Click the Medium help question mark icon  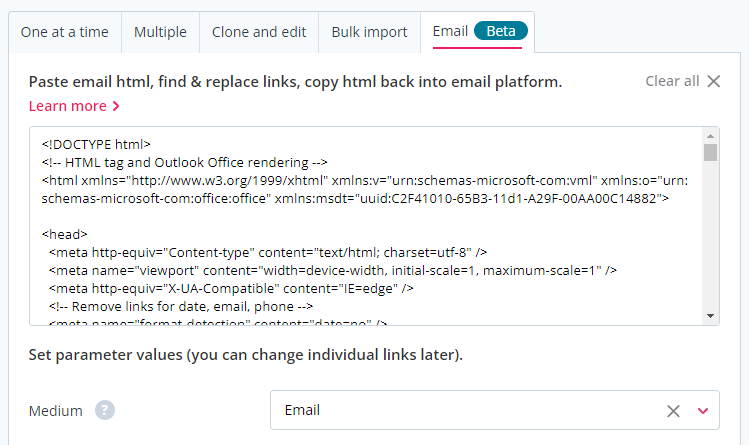(105, 410)
